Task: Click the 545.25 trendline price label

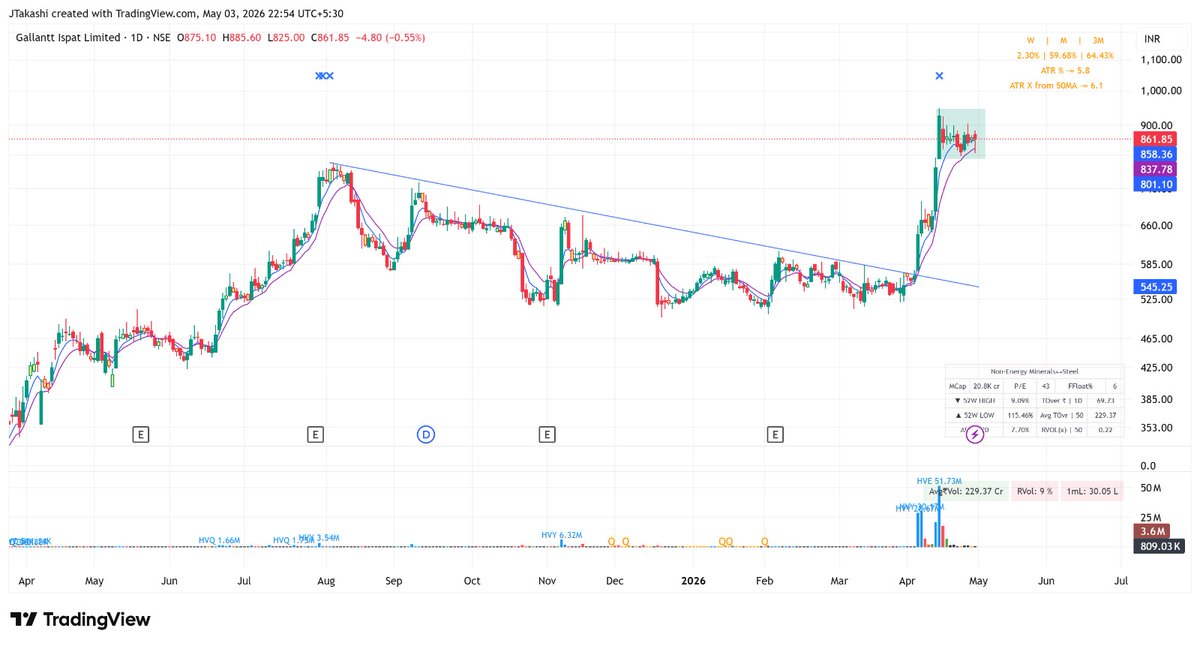Action: pos(1155,286)
